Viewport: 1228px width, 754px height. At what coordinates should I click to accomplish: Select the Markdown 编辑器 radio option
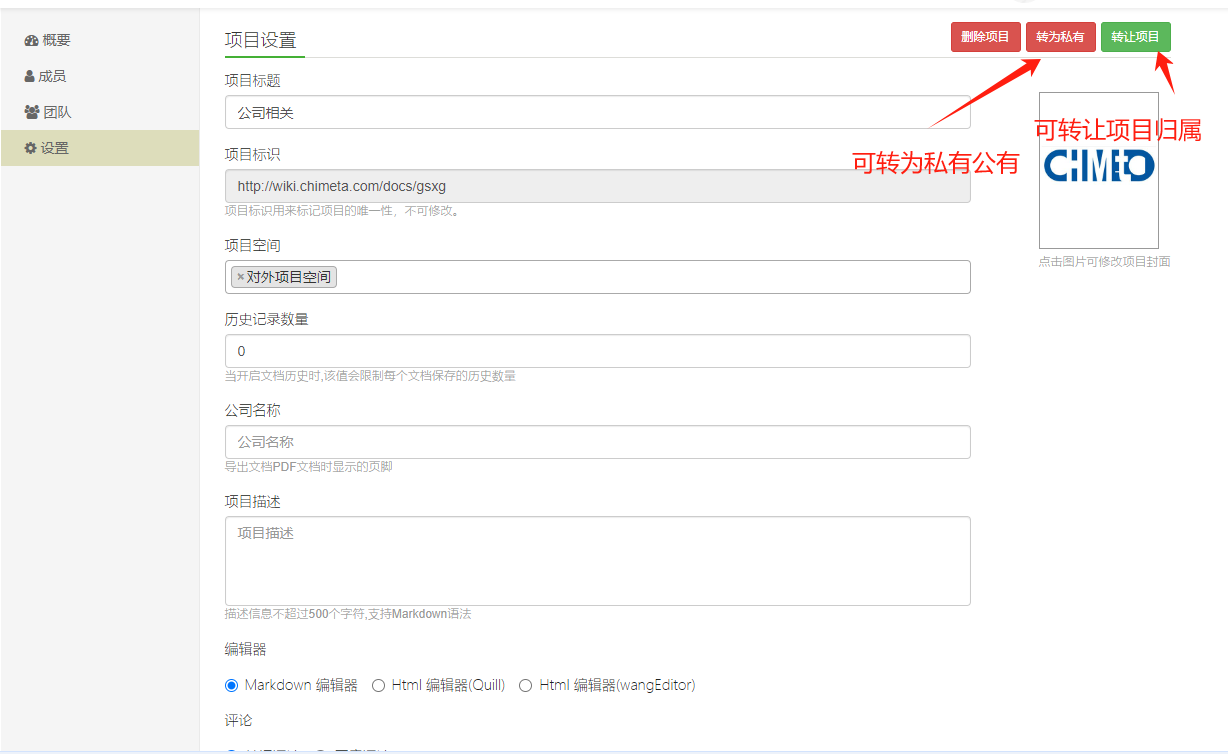tap(232, 685)
